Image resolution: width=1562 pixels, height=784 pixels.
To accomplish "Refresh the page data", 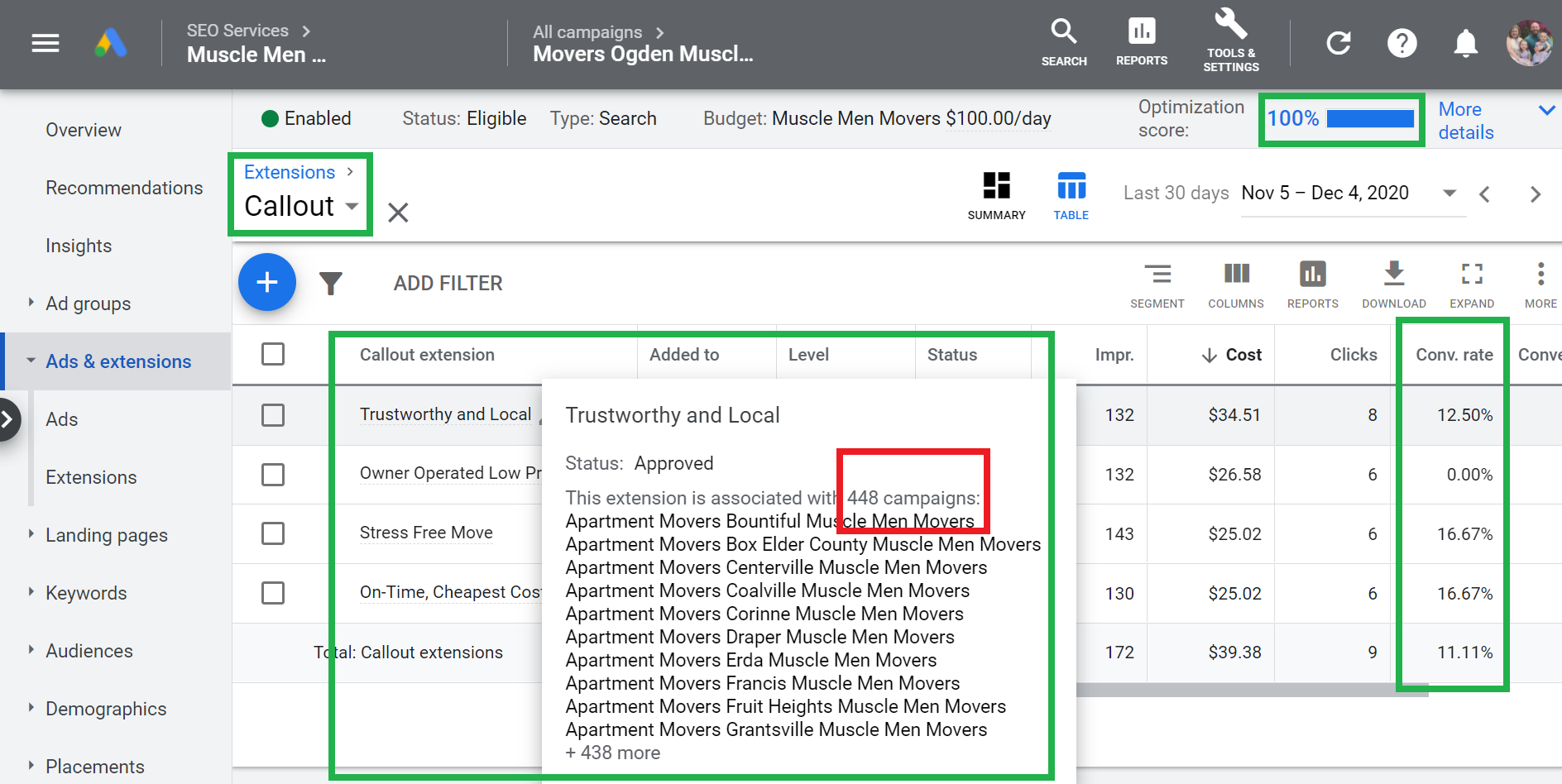I will point(1338,43).
